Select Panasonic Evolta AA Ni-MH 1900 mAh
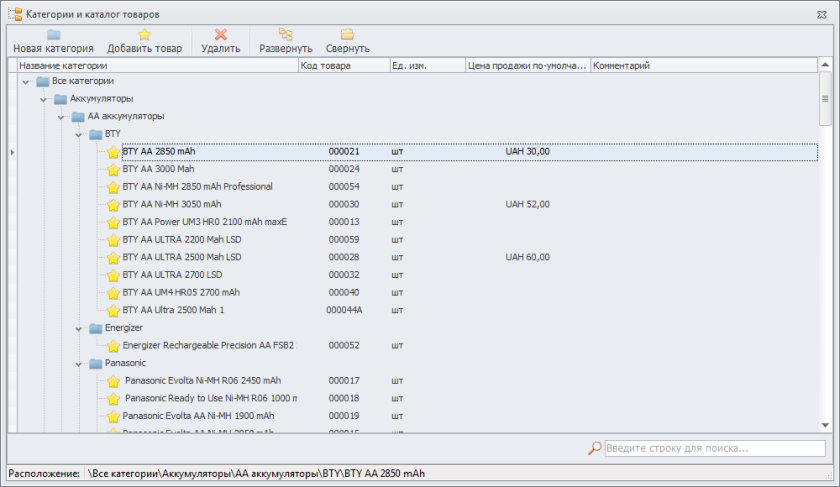 [198, 415]
